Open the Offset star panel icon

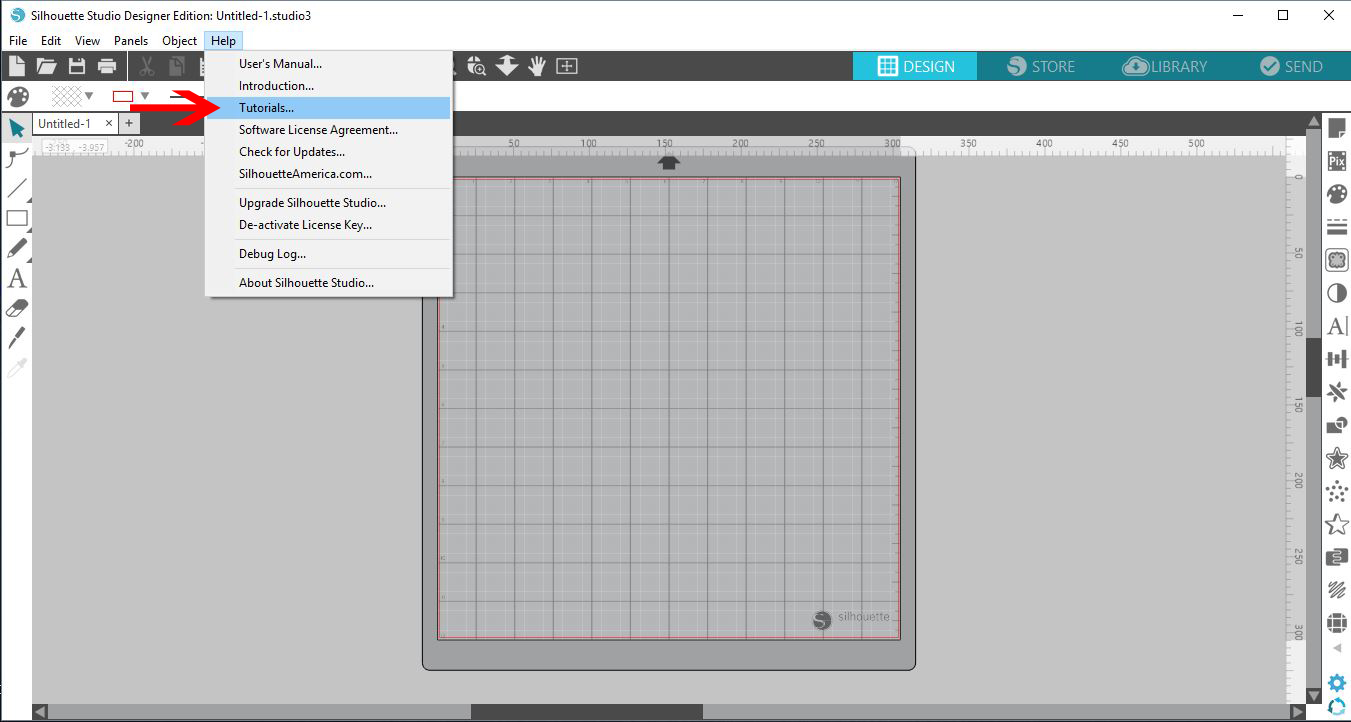coord(1336,458)
